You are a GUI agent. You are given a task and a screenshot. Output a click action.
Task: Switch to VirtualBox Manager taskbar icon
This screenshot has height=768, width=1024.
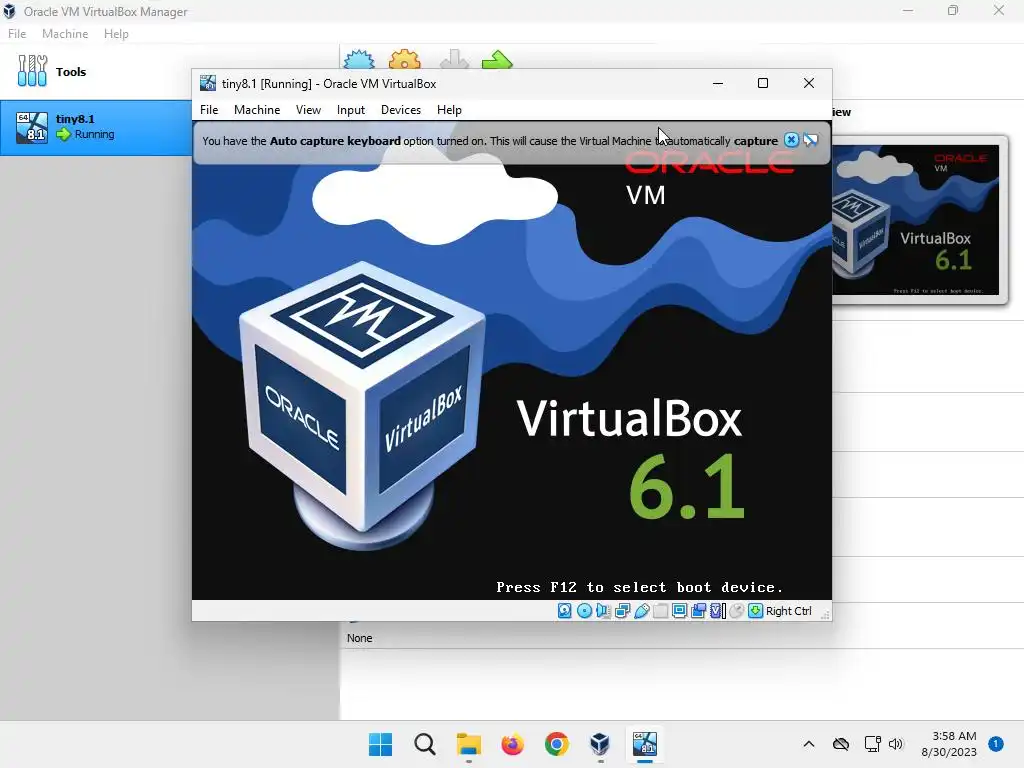pyautogui.click(x=600, y=744)
